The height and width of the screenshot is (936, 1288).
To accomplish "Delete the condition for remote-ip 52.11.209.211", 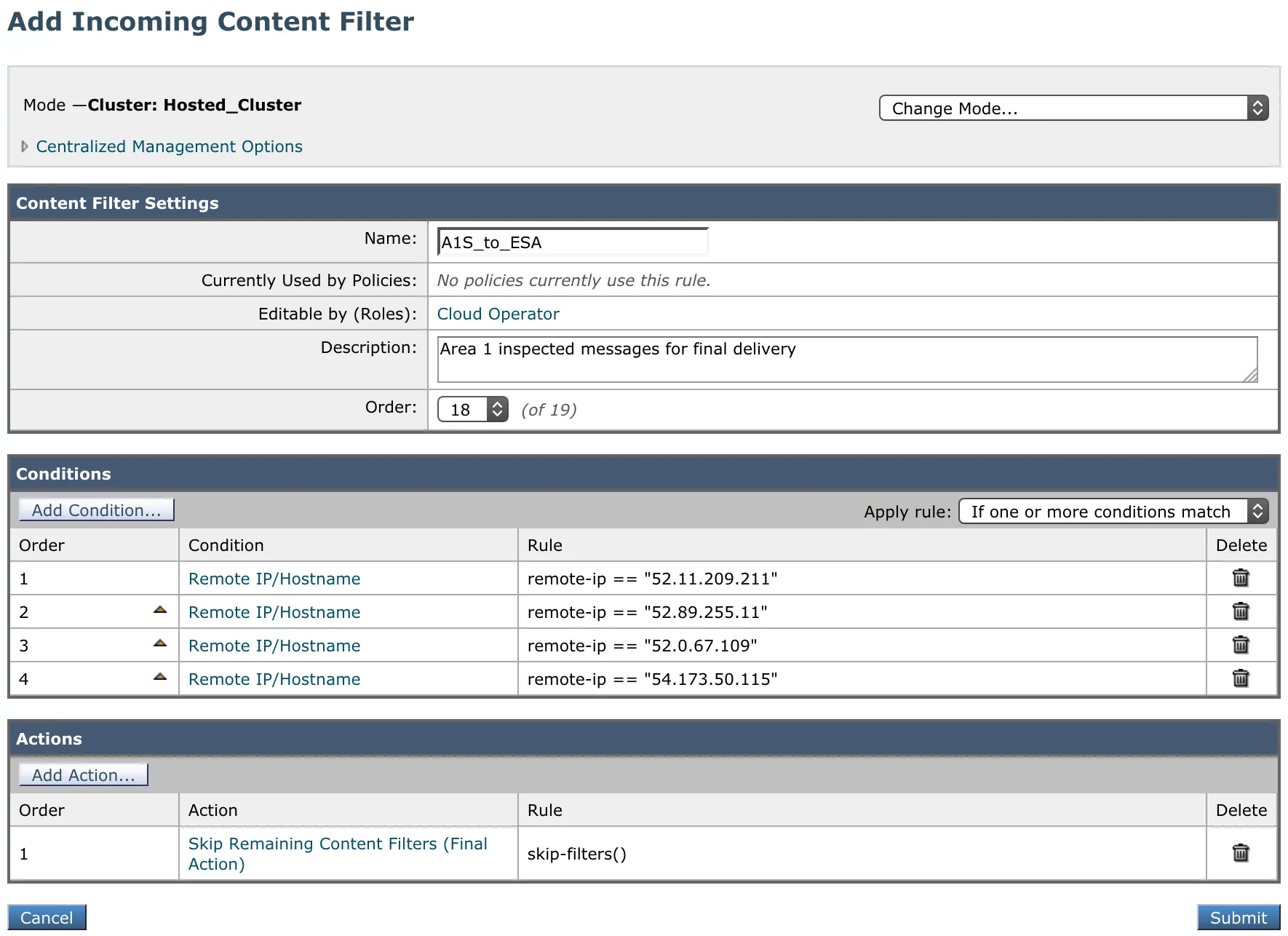I will click(1241, 578).
